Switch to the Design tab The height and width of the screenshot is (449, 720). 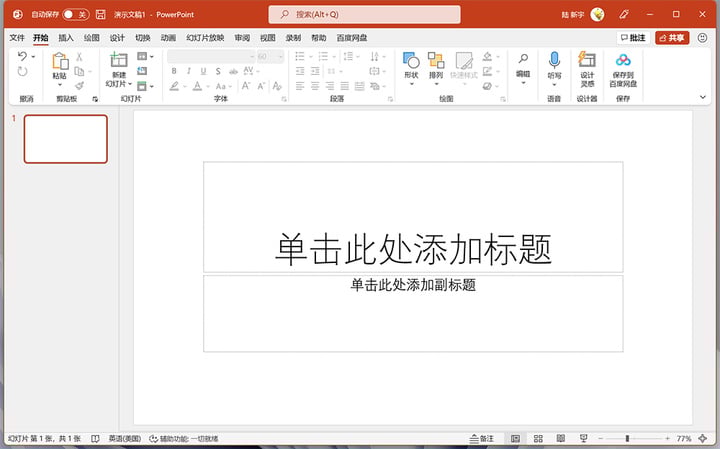click(x=117, y=38)
